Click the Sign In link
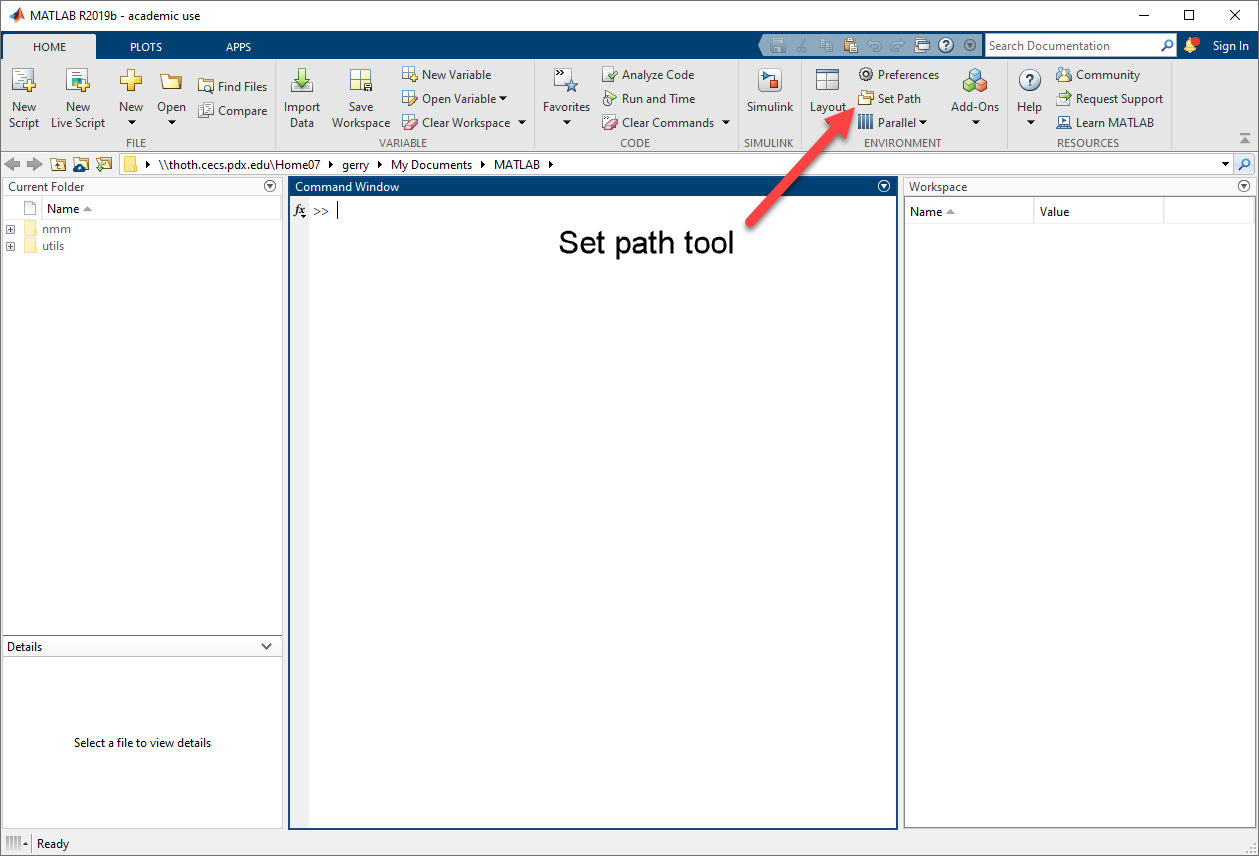Screen dimensions: 1259x856 click(x=1230, y=46)
